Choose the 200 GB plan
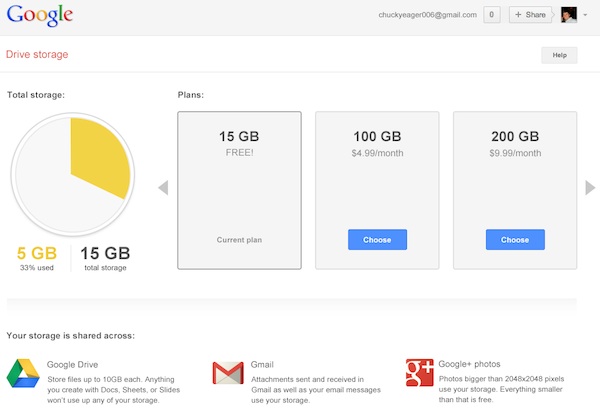The image size is (600, 408). tap(515, 240)
